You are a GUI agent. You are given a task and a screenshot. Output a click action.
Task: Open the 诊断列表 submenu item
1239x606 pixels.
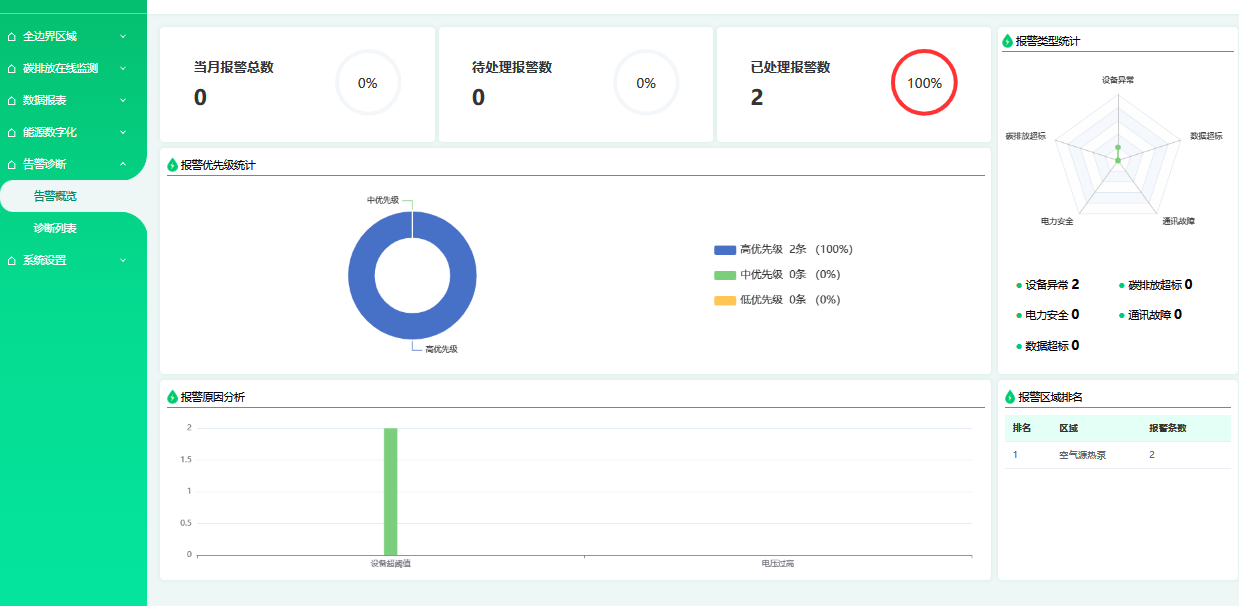[55, 229]
